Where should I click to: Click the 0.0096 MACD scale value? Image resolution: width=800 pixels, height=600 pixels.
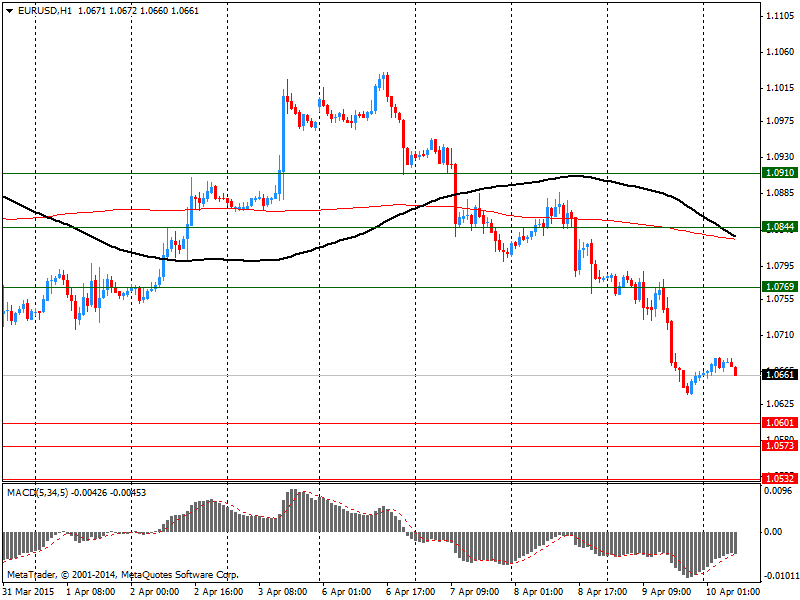pos(779,491)
